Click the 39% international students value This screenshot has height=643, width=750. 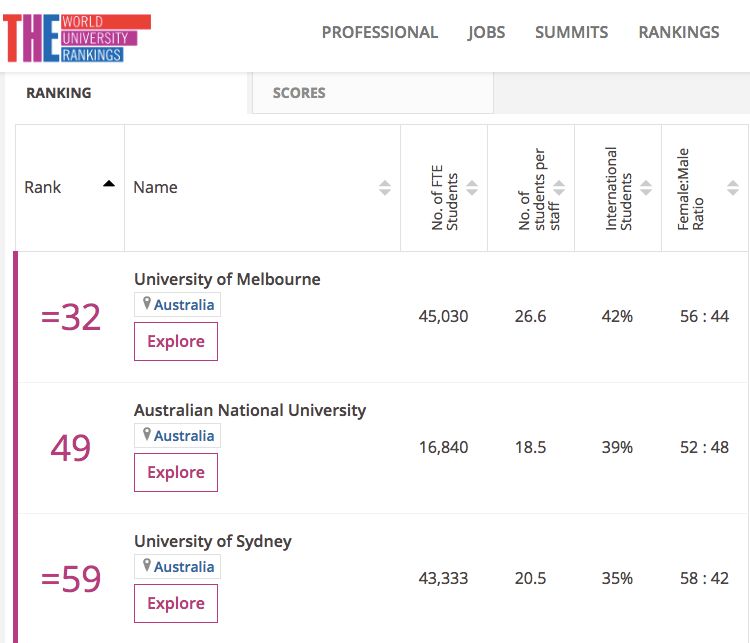click(x=618, y=447)
